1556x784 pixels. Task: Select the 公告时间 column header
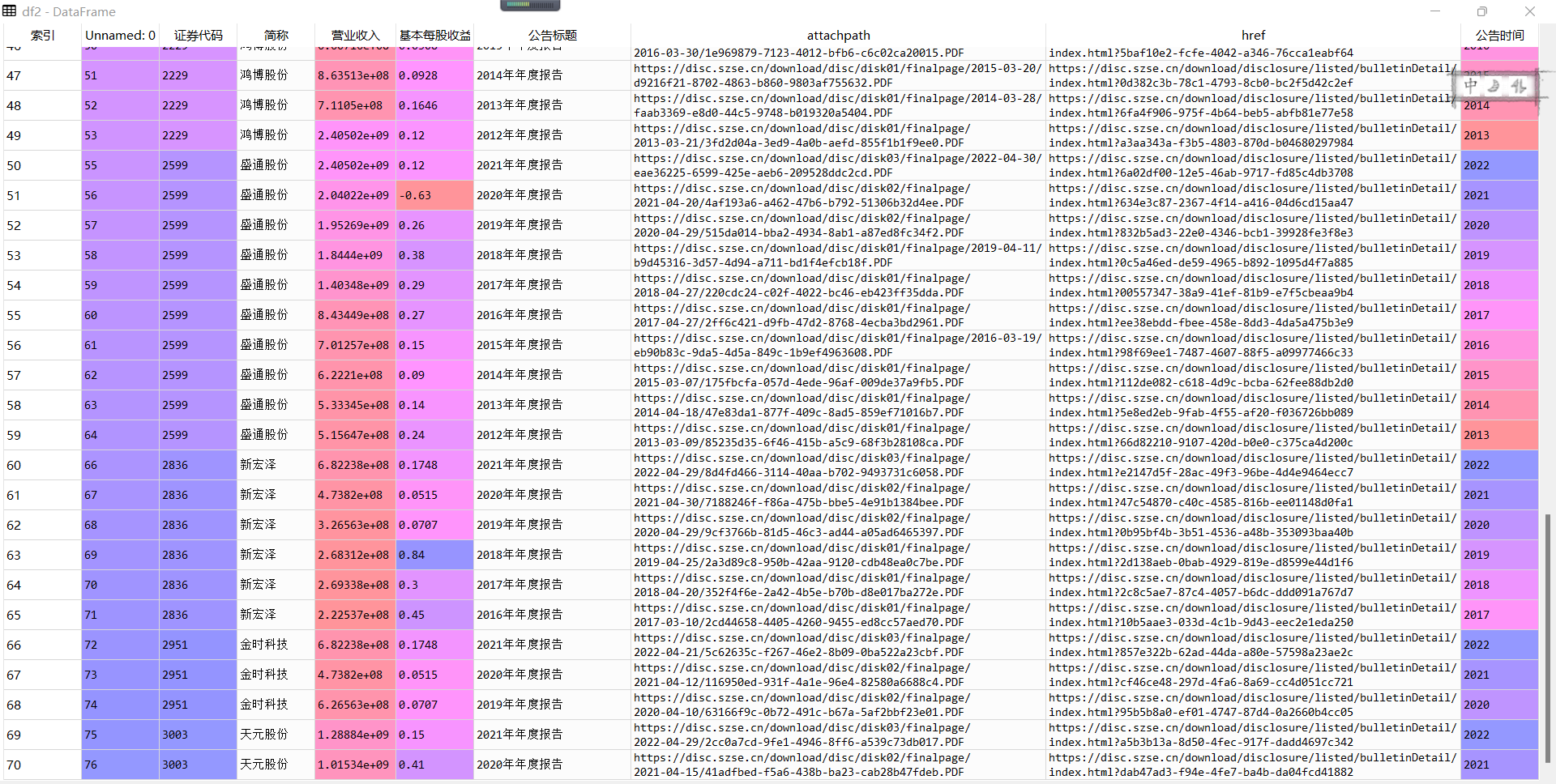pos(1499,35)
